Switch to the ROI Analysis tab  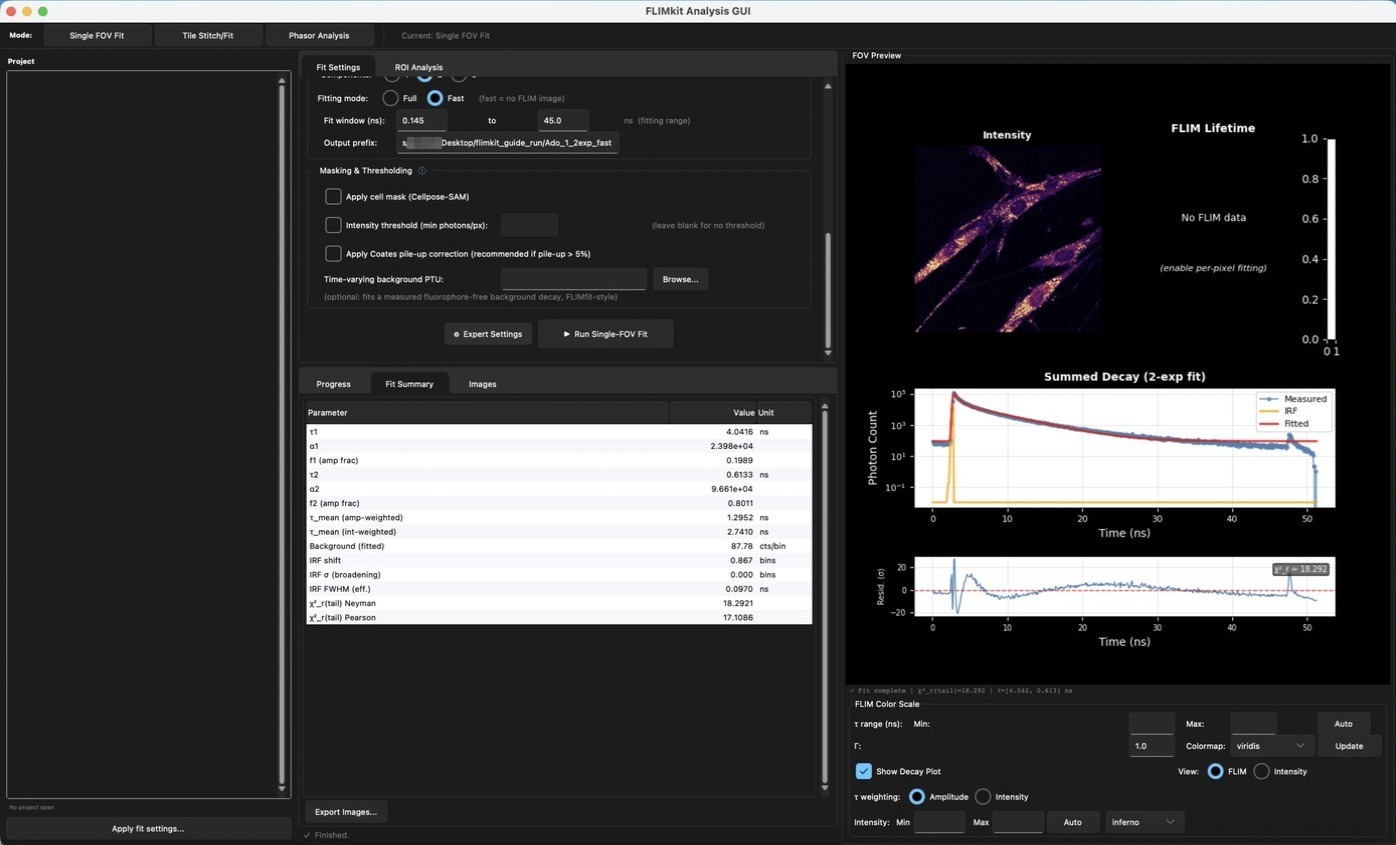coord(418,67)
